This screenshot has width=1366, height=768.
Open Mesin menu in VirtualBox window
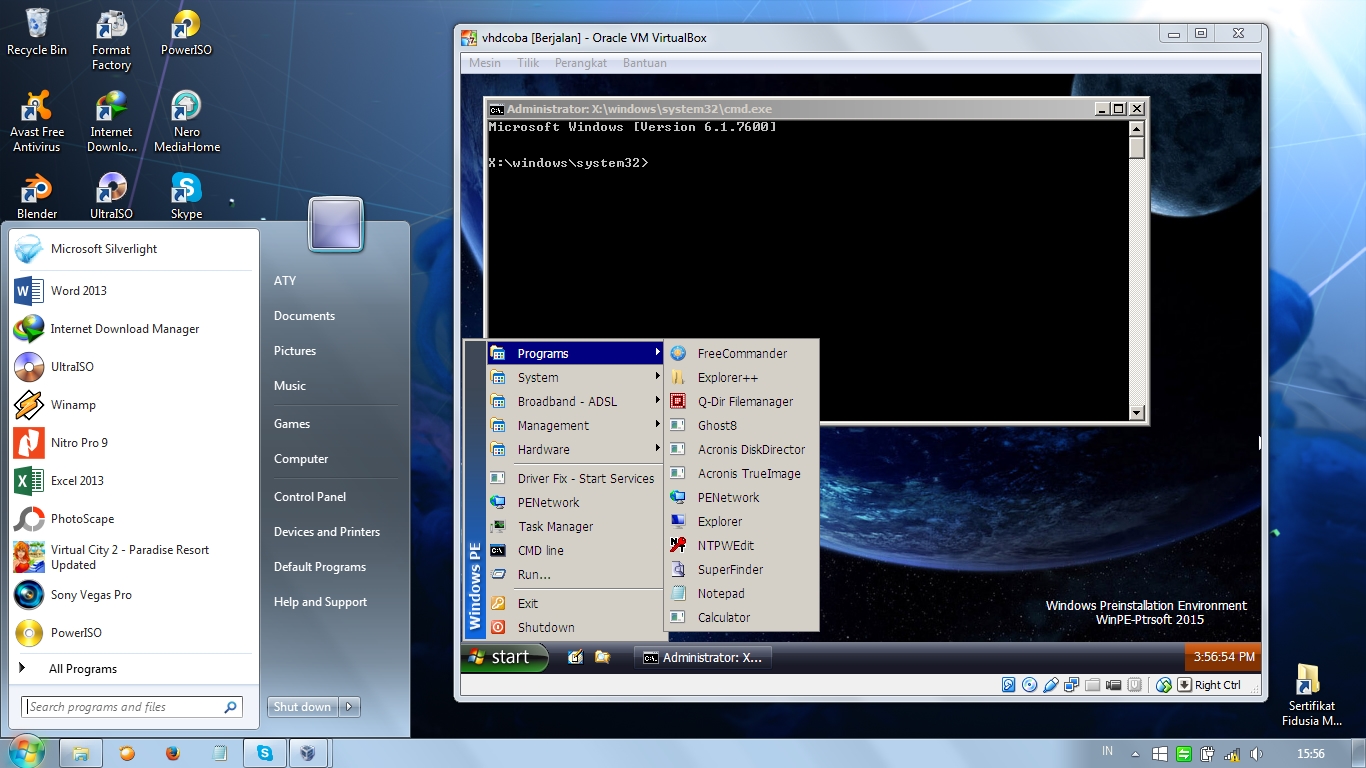(485, 63)
